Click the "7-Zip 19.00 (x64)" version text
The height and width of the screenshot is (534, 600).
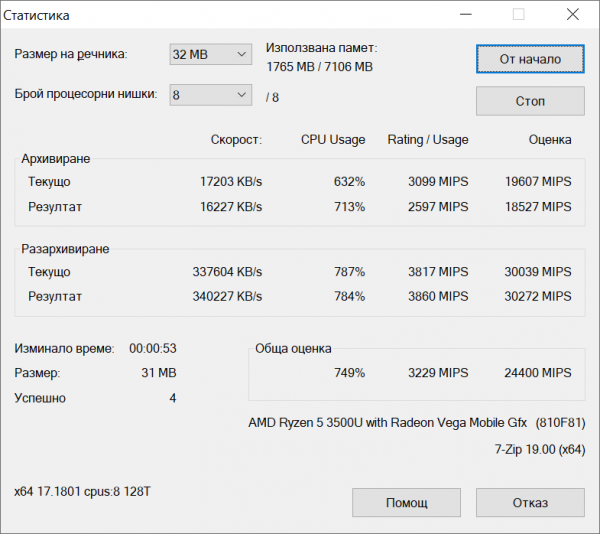tap(540, 449)
